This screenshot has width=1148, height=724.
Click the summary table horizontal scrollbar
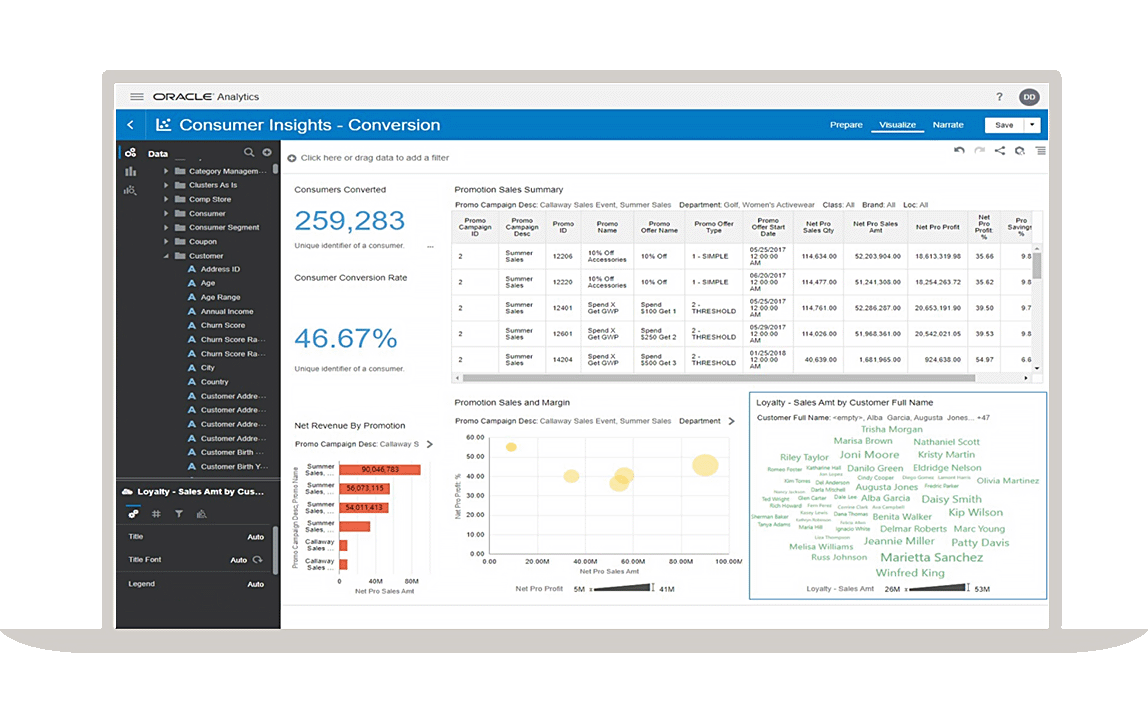[718, 378]
